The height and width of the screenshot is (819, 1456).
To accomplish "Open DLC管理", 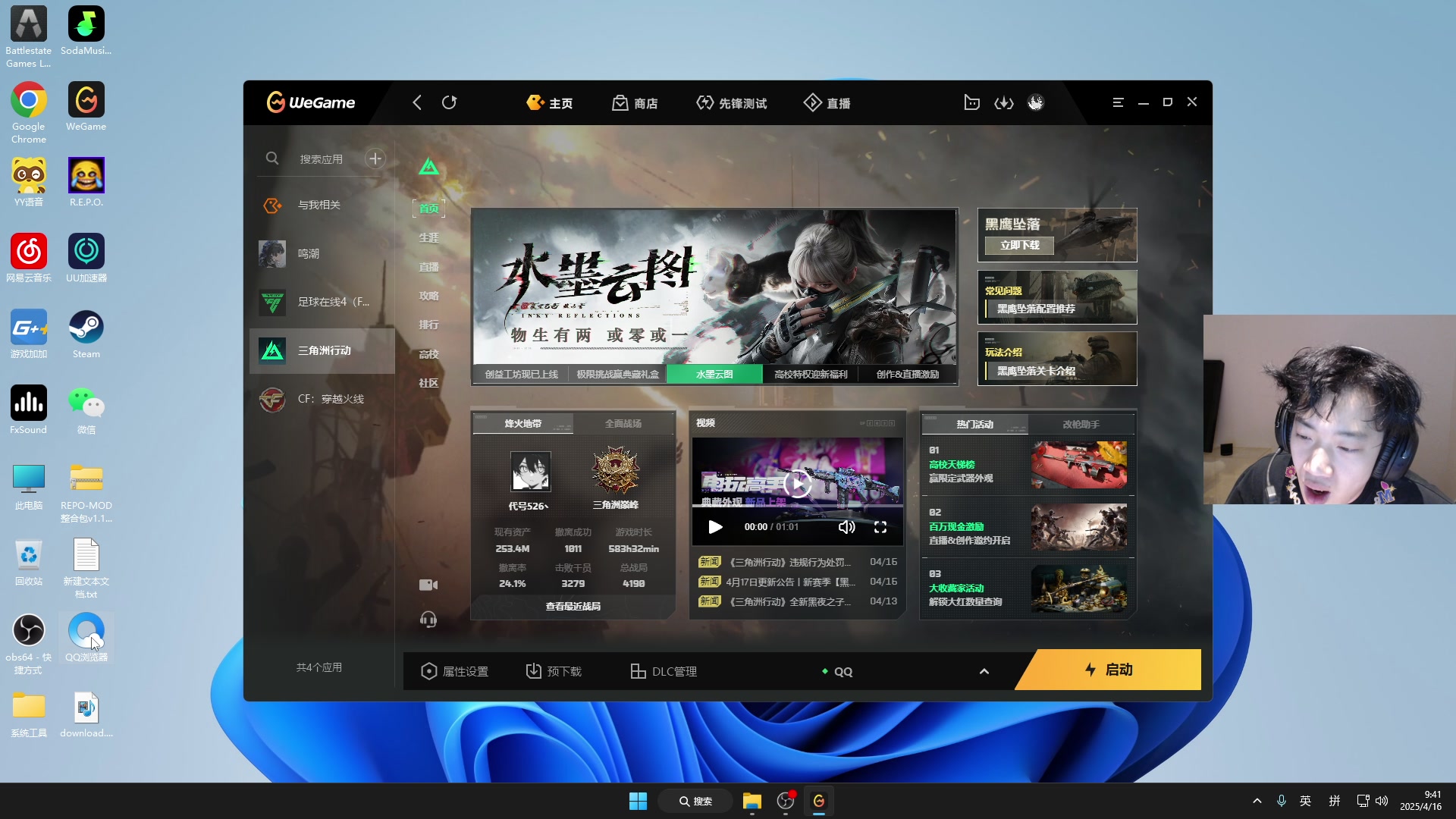I will [664, 672].
